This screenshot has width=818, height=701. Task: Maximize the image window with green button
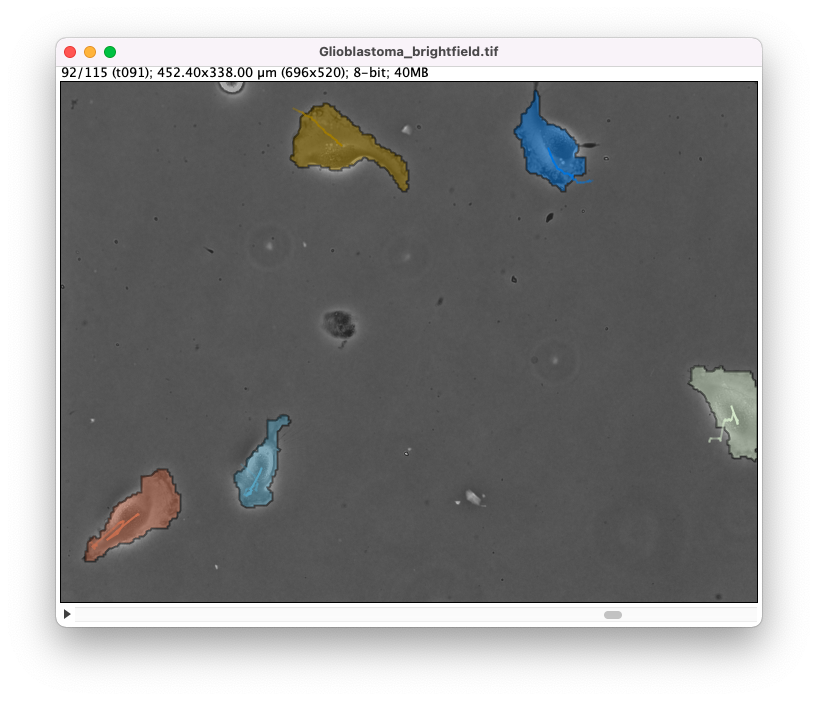click(110, 52)
